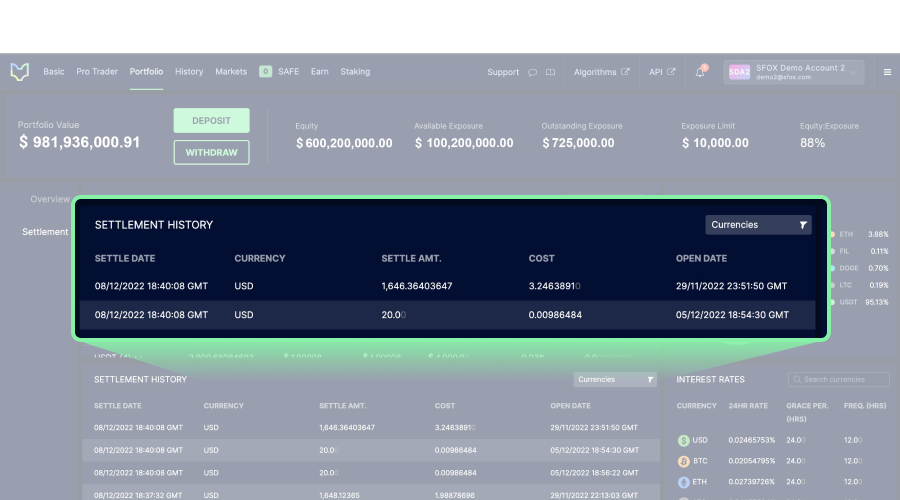Click the Algorithms external link icon

[625, 72]
